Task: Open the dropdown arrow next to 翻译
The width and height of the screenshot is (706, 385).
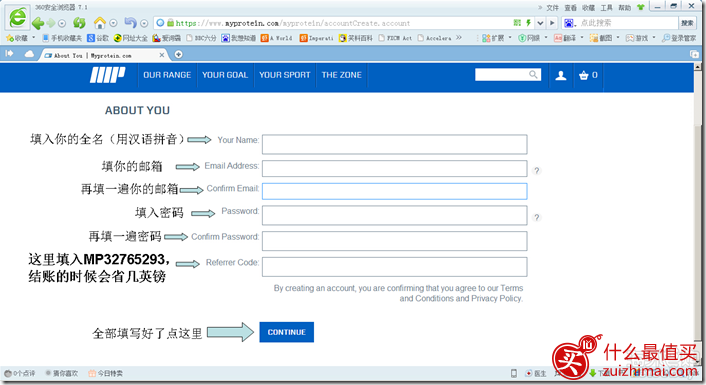Action: (582, 38)
